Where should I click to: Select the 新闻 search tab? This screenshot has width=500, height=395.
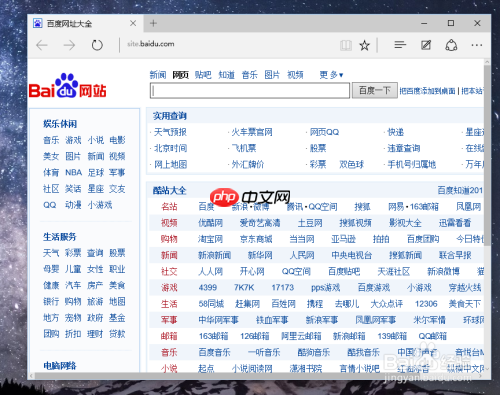158,75
